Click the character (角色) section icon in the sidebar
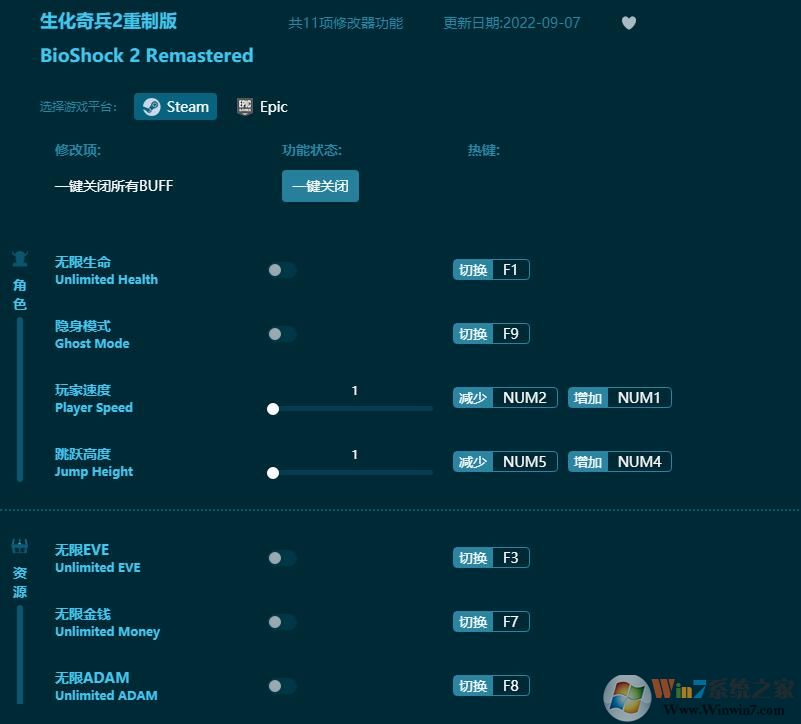Image resolution: width=801 pixels, height=724 pixels. coord(19,257)
